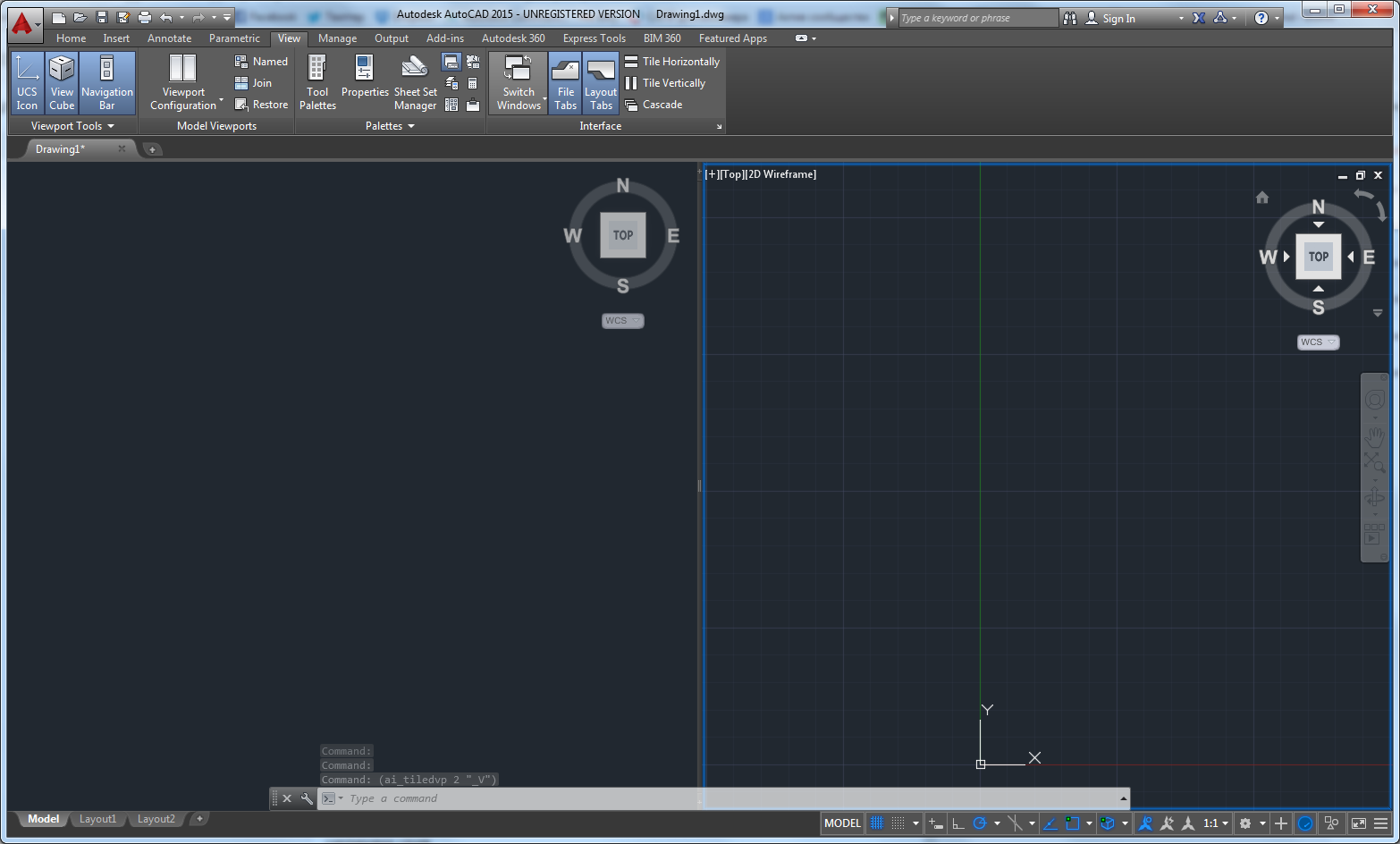Viewport: 1400px width, 844px height.
Task: Click the Command Line palette icon
Action: [x=451, y=62]
